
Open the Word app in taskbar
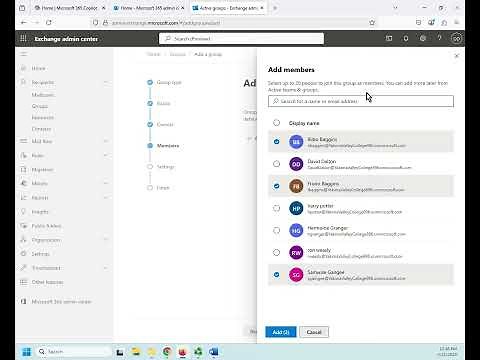click(x=214, y=351)
